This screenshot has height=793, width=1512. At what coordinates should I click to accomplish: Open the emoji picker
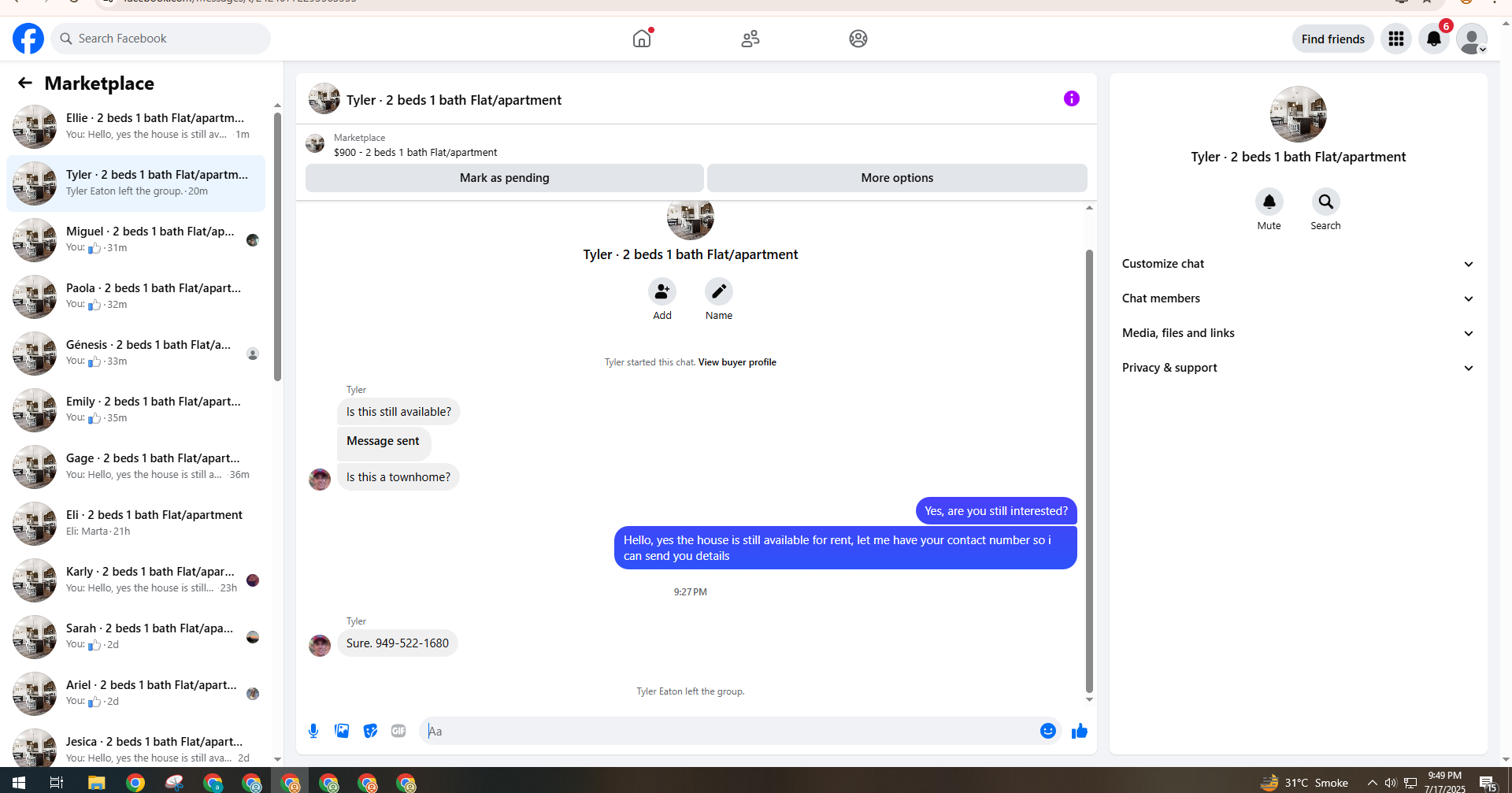click(1048, 731)
